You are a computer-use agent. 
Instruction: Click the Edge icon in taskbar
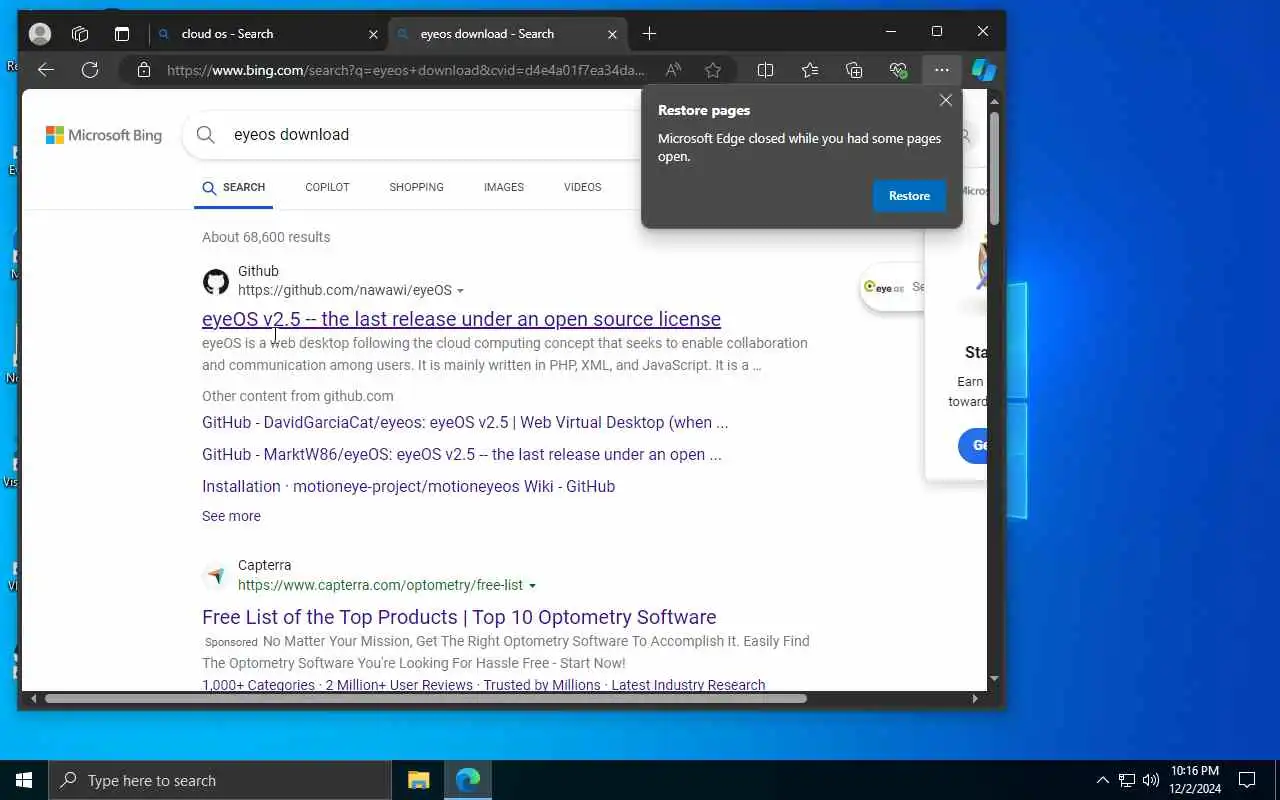tap(467, 780)
